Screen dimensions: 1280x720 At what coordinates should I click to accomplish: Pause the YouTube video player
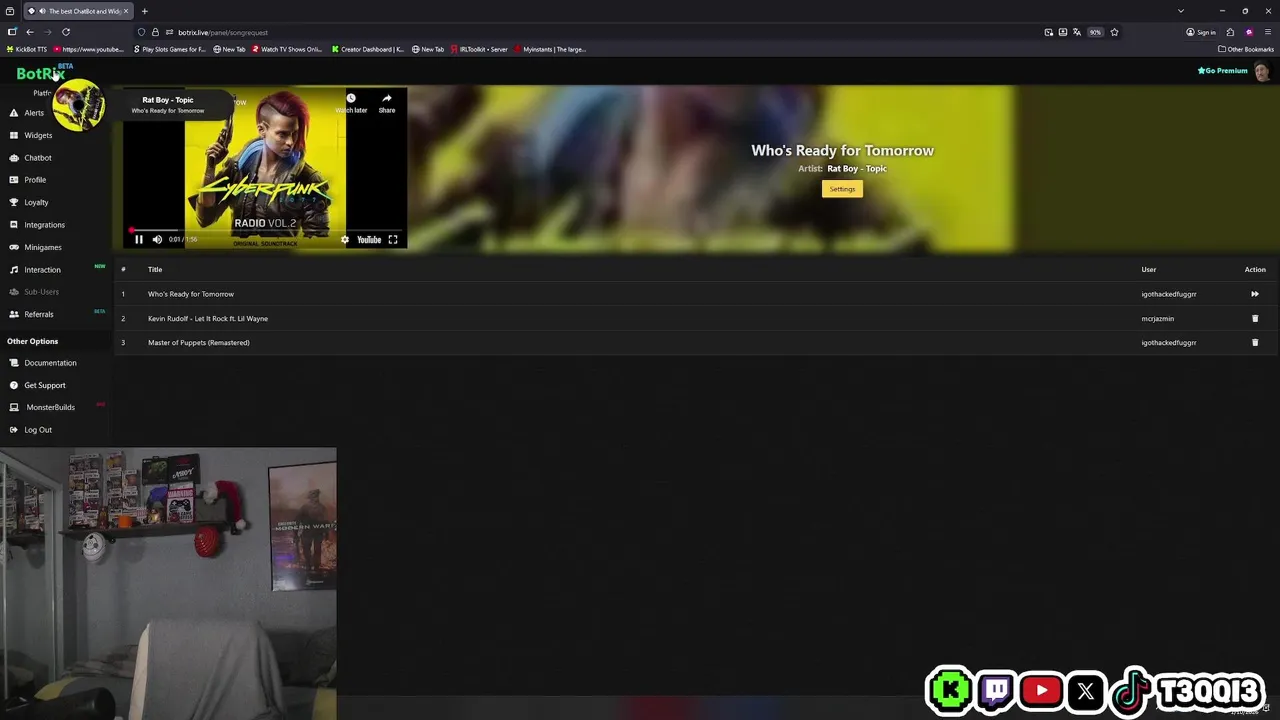point(139,239)
